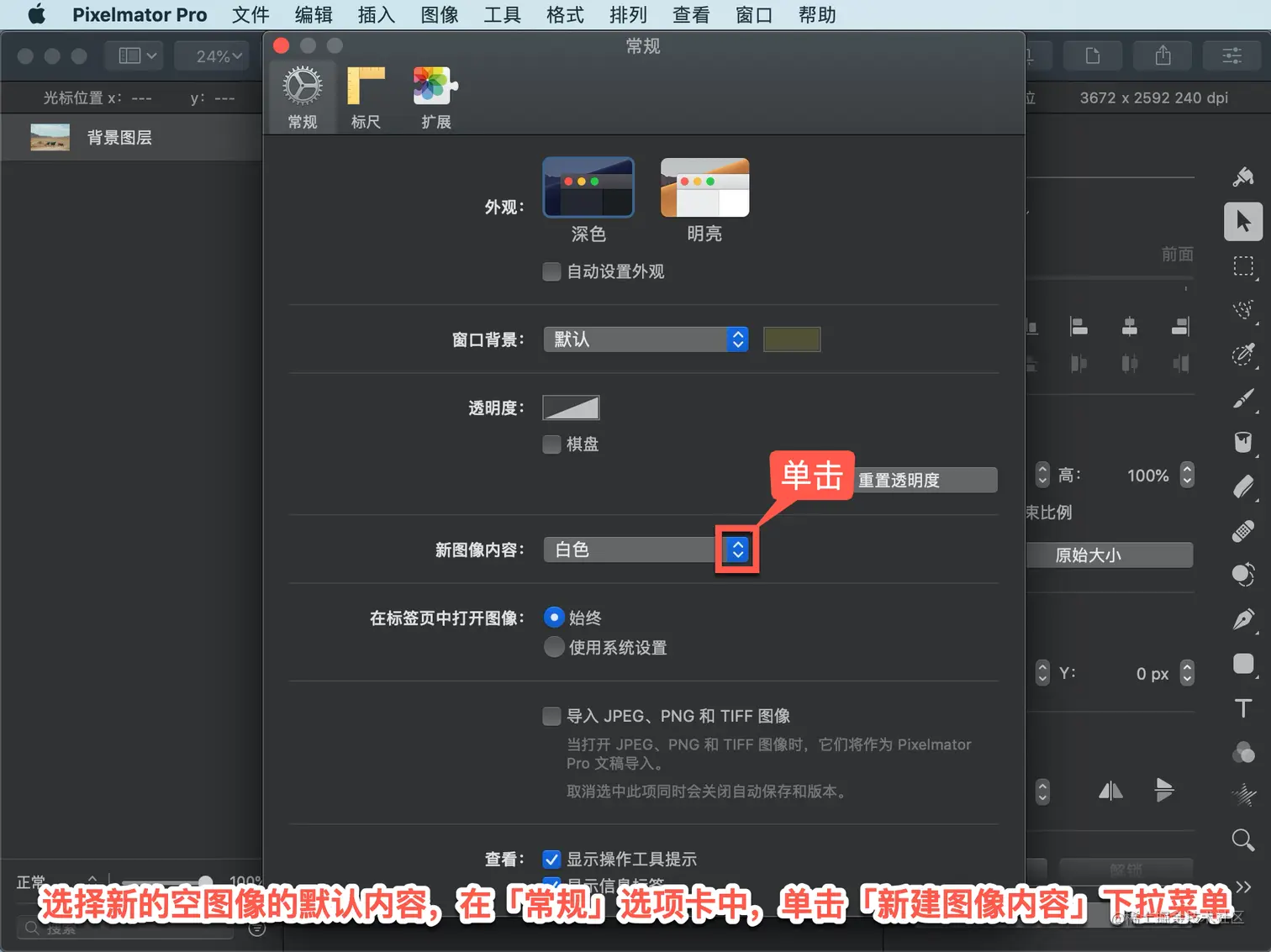Open the 查看 menu
The image size is (1271, 952).
tap(691, 14)
